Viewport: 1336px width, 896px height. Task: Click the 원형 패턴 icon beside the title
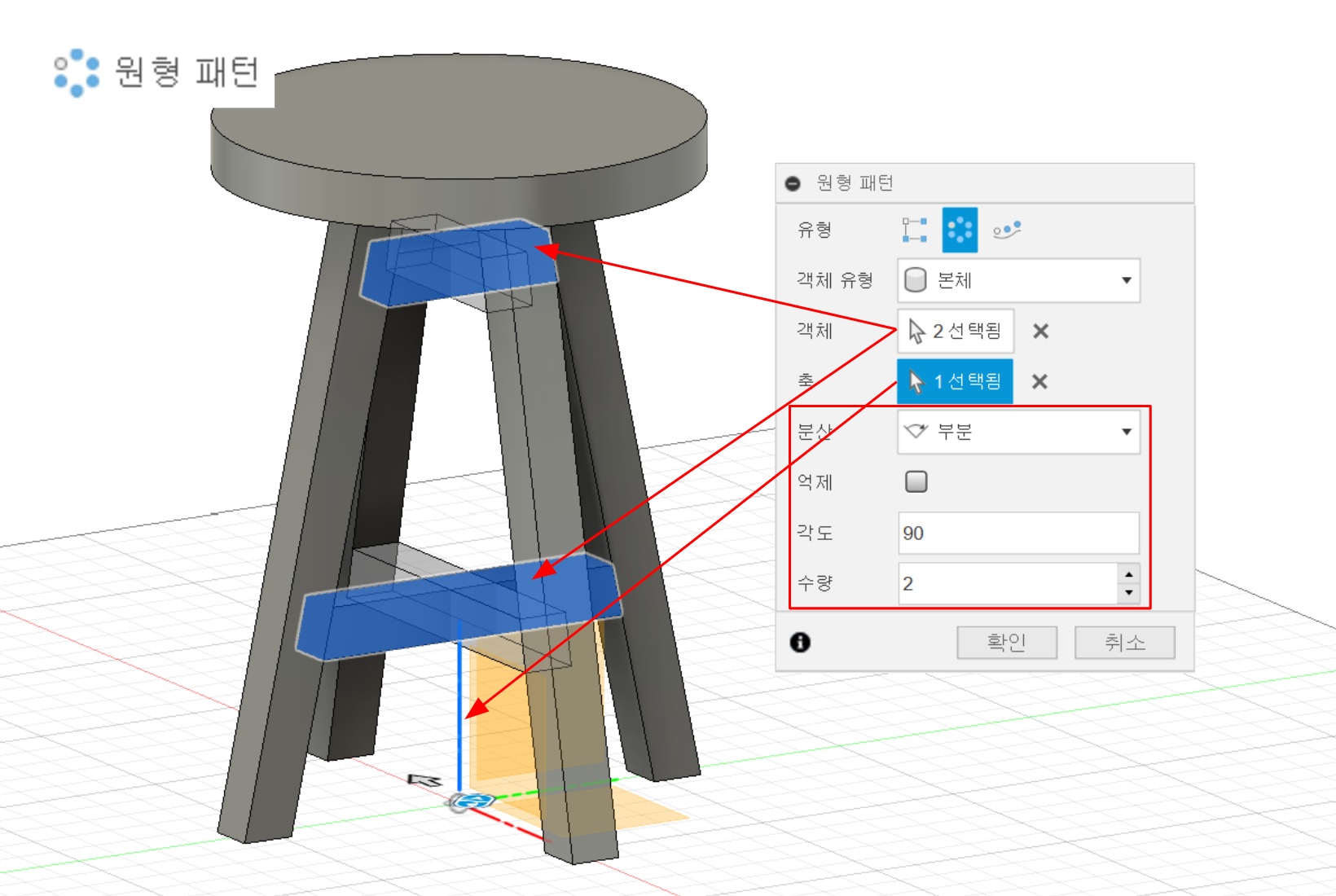[x=77, y=72]
